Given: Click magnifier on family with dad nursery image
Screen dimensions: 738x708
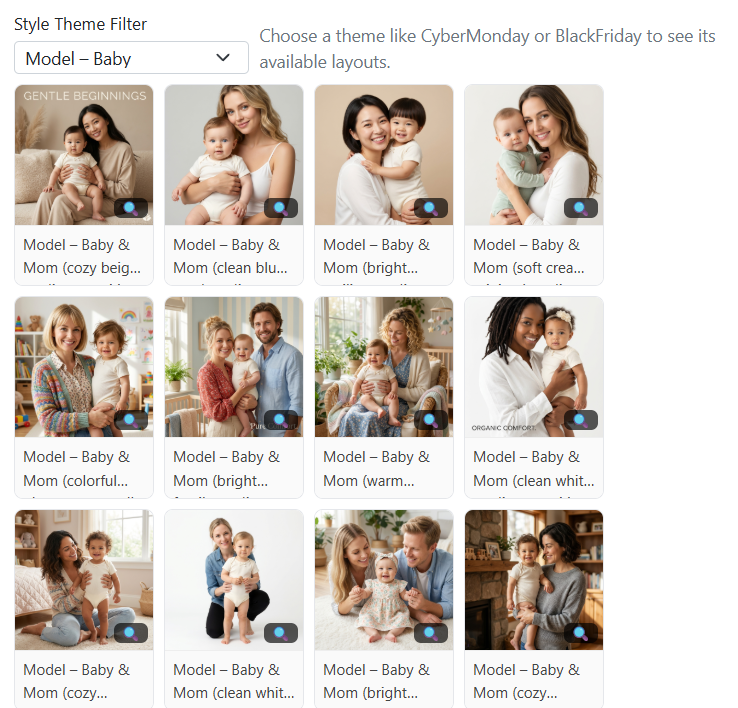Looking at the screenshot, I should 281,420.
